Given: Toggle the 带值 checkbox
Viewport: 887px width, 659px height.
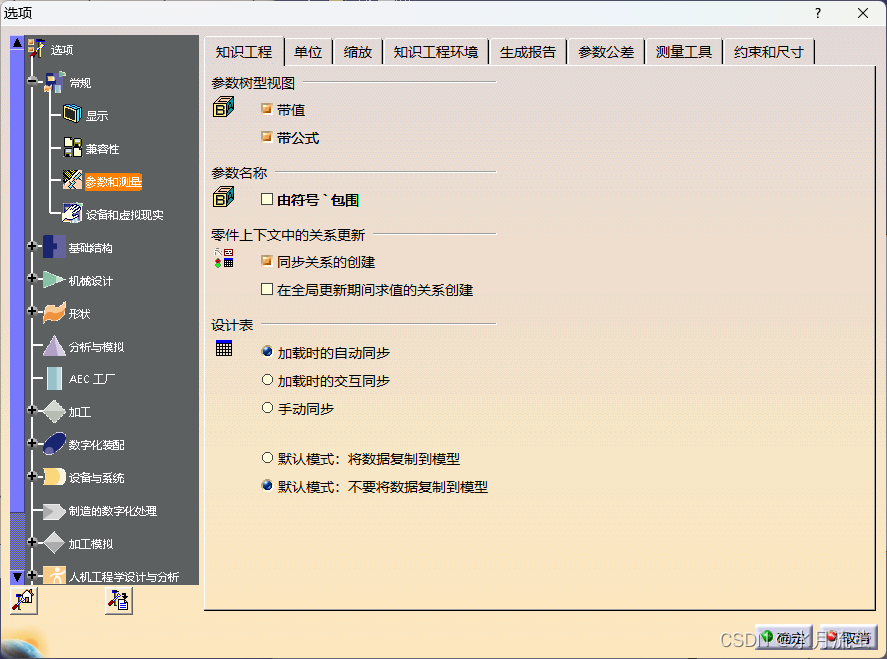Looking at the screenshot, I should point(267,109).
